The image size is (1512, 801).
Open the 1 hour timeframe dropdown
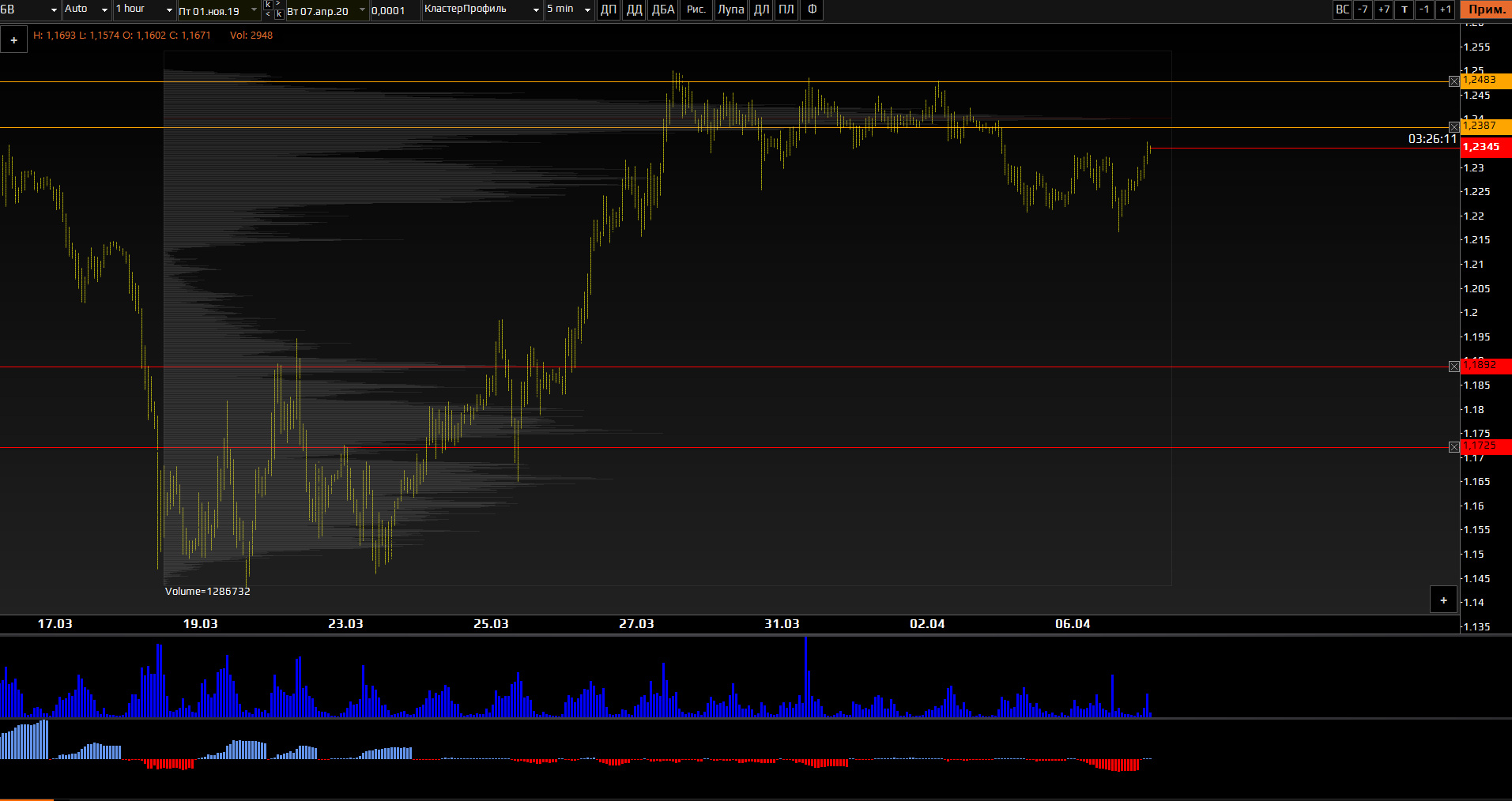(x=145, y=9)
